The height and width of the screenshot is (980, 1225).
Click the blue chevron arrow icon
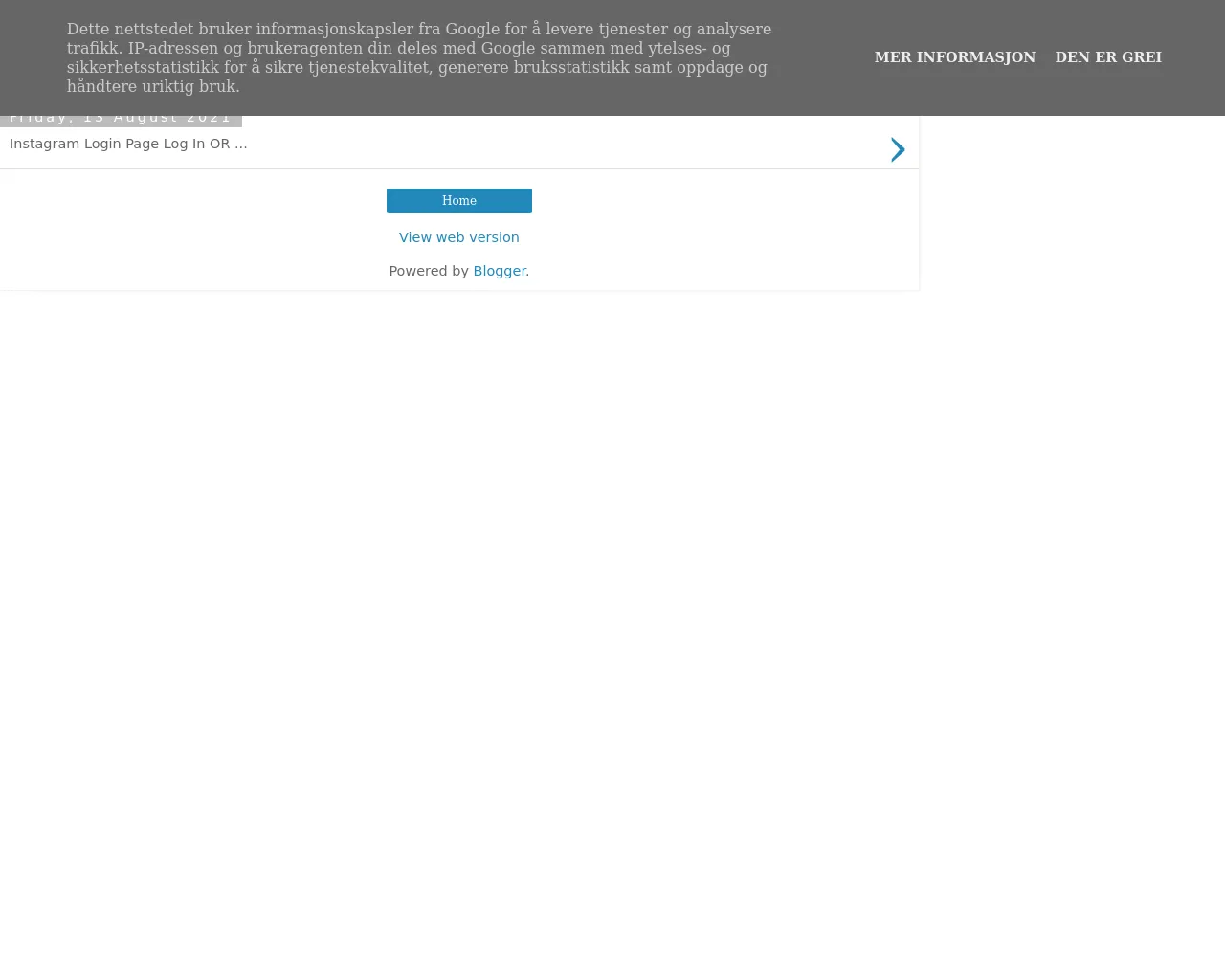click(898, 149)
